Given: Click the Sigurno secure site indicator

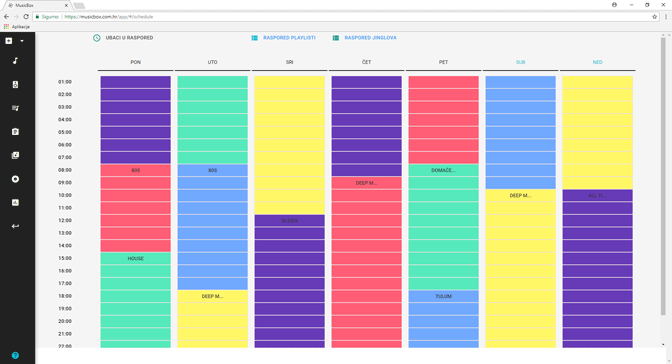Looking at the screenshot, I should [x=47, y=17].
